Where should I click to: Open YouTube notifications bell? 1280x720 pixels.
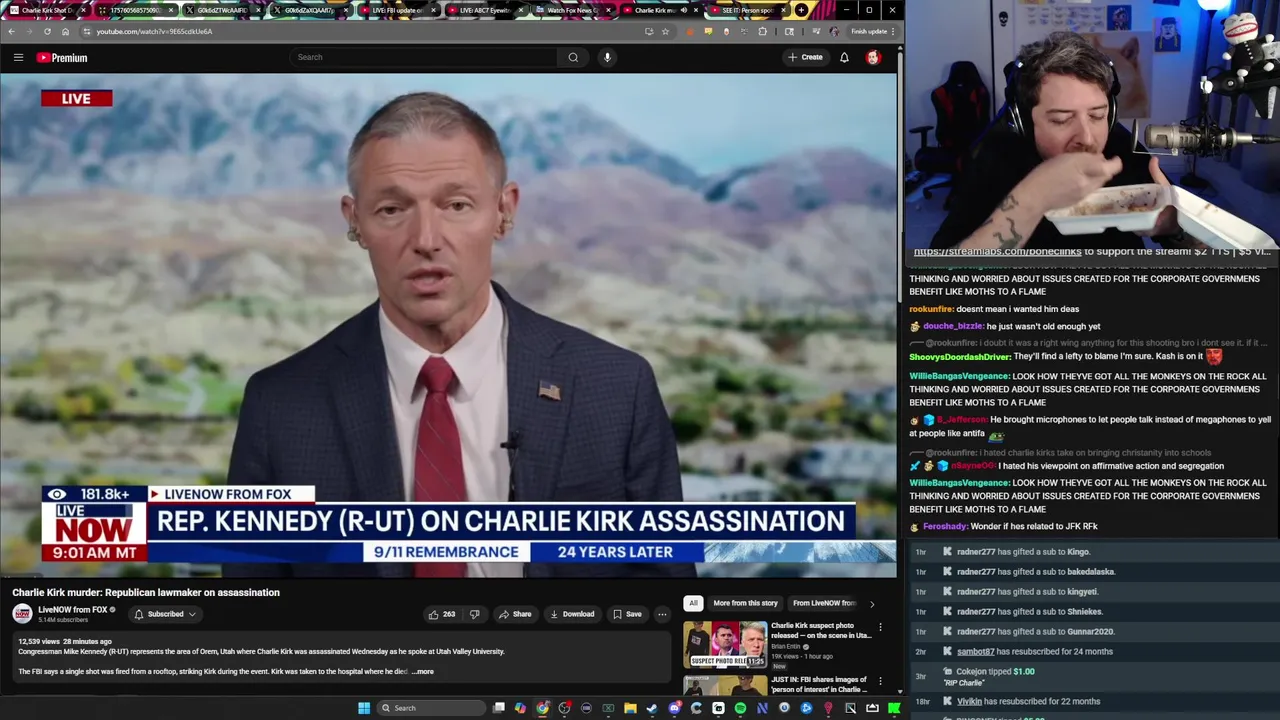pyautogui.click(x=844, y=57)
